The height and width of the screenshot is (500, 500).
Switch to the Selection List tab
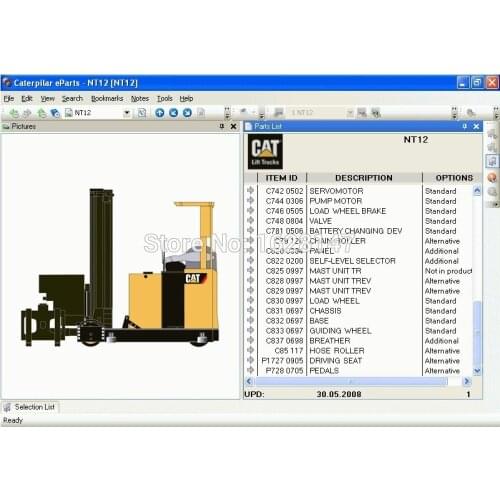coord(31,407)
